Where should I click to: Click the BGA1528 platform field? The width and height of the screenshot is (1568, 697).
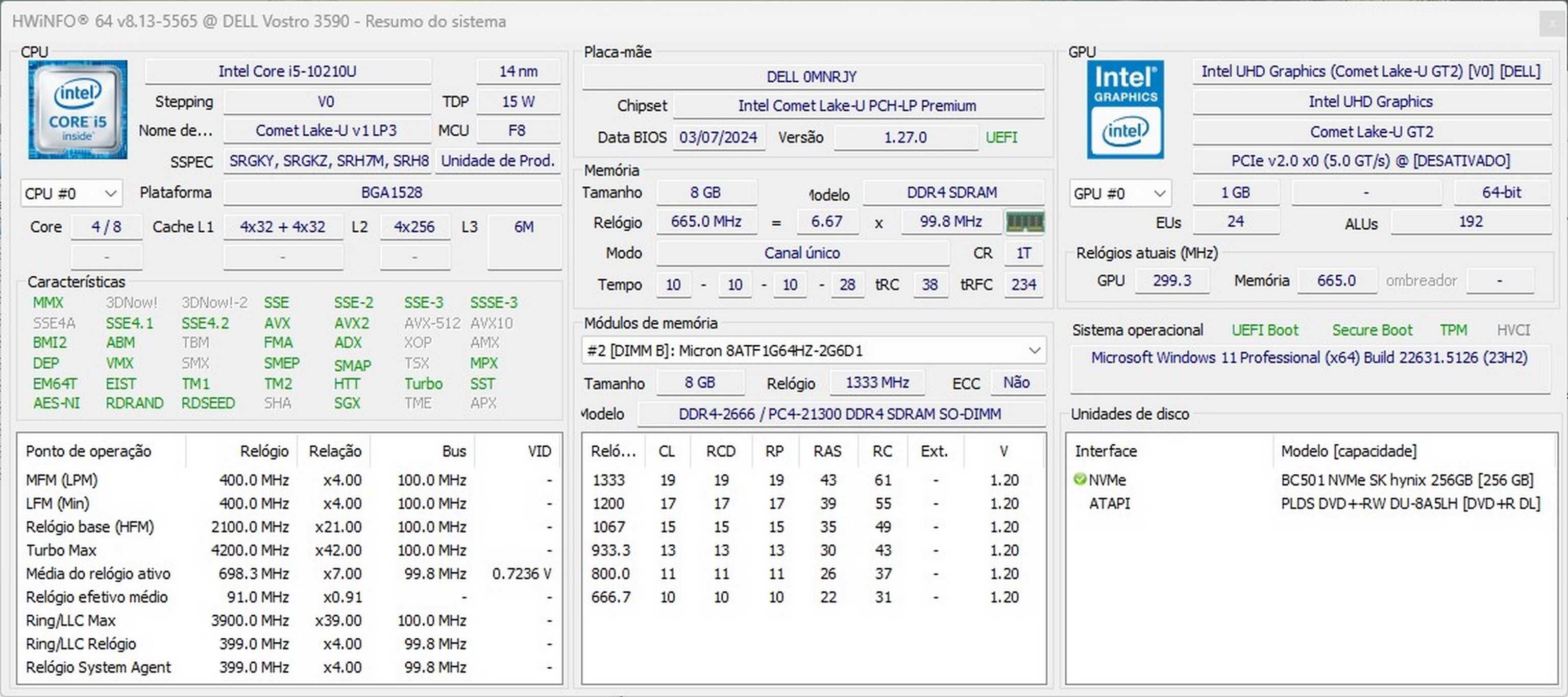pyautogui.click(x=393, y=193)
